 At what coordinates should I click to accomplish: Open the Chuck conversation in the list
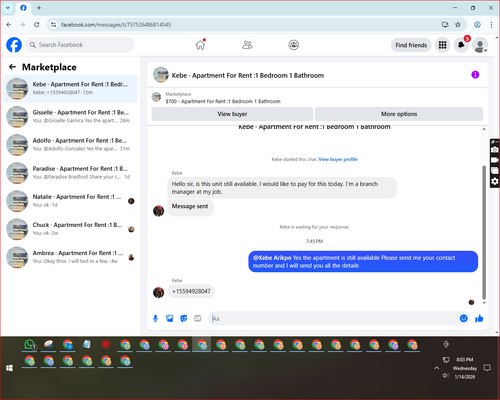point(70,229)
